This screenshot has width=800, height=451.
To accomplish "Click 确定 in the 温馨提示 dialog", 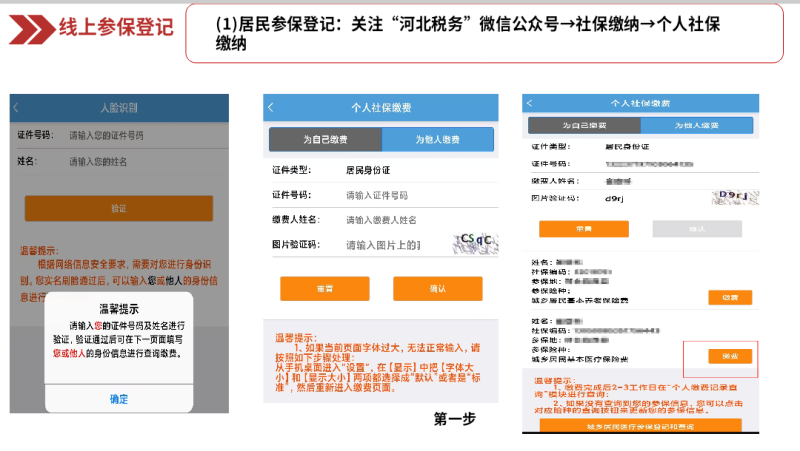I will (118, 398).
